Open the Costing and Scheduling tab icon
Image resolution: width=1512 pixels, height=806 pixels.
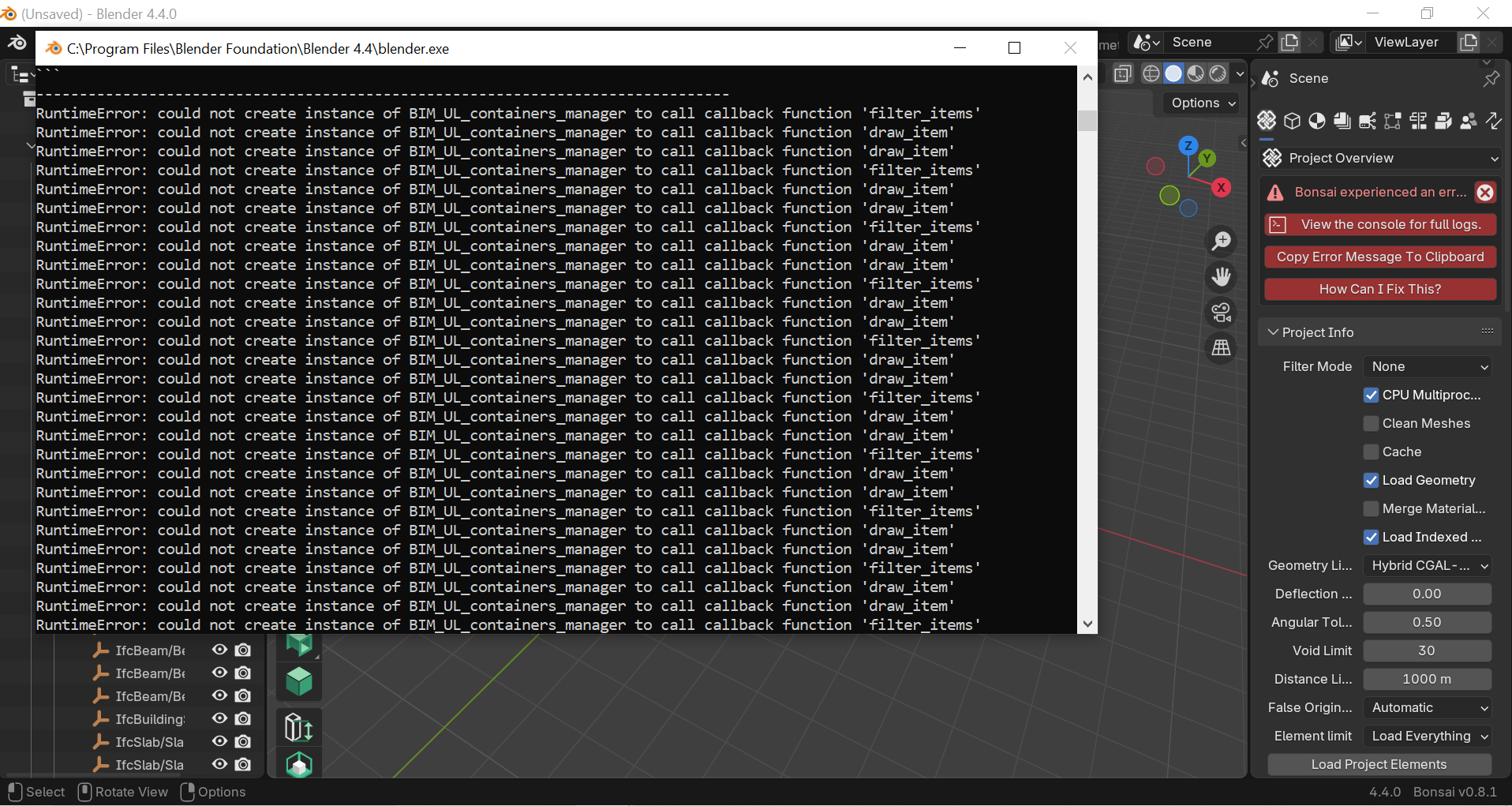pyautogui.click(x=1418, y=121)
